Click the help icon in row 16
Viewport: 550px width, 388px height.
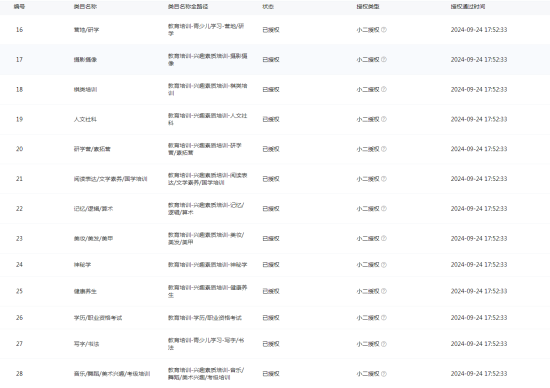(x=384, y=30)
